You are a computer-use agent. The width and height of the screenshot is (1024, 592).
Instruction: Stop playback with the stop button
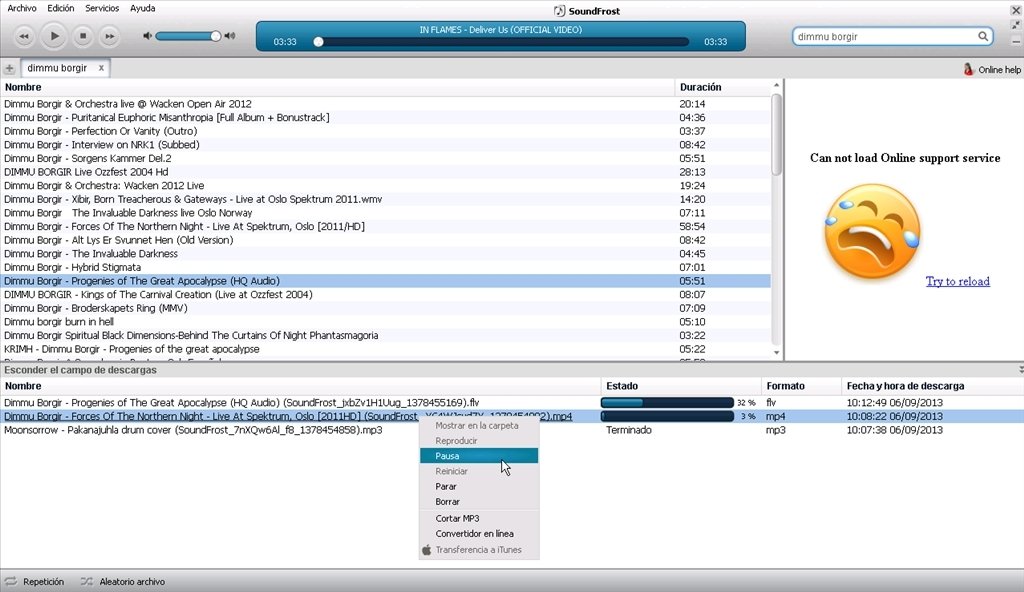coord(83,37)
